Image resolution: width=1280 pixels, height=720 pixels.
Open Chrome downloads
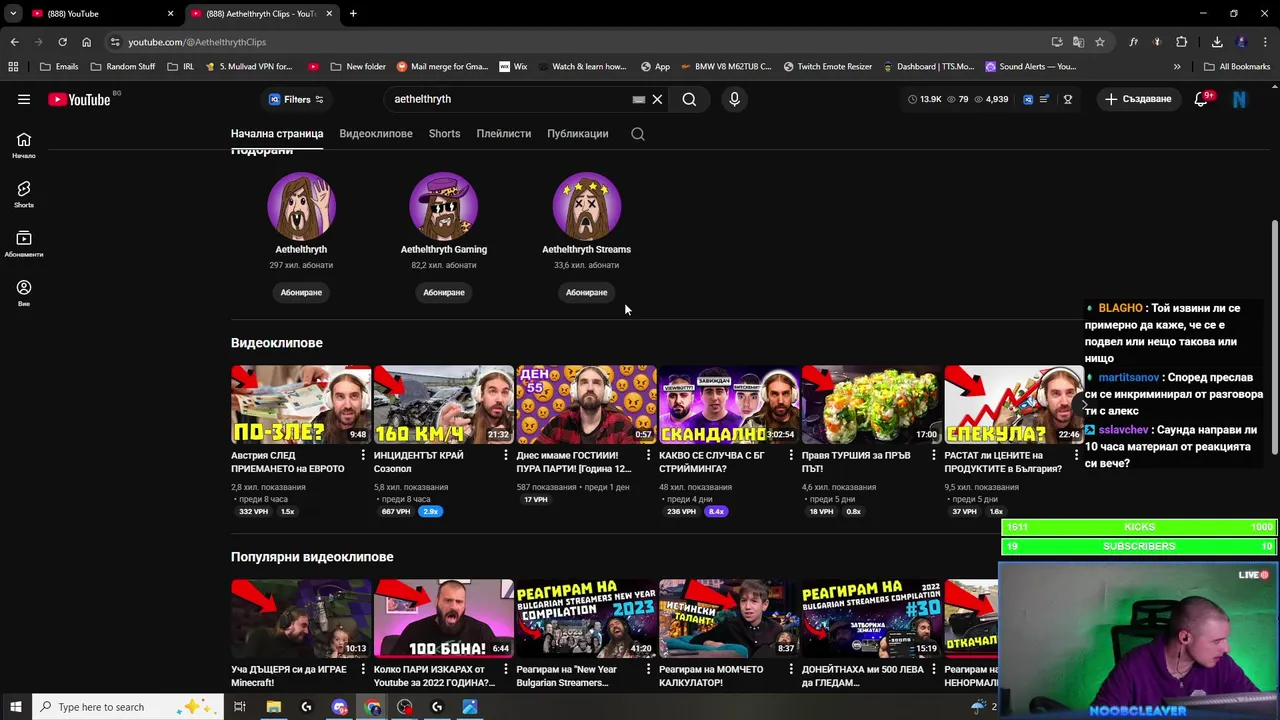point(1217,42)
